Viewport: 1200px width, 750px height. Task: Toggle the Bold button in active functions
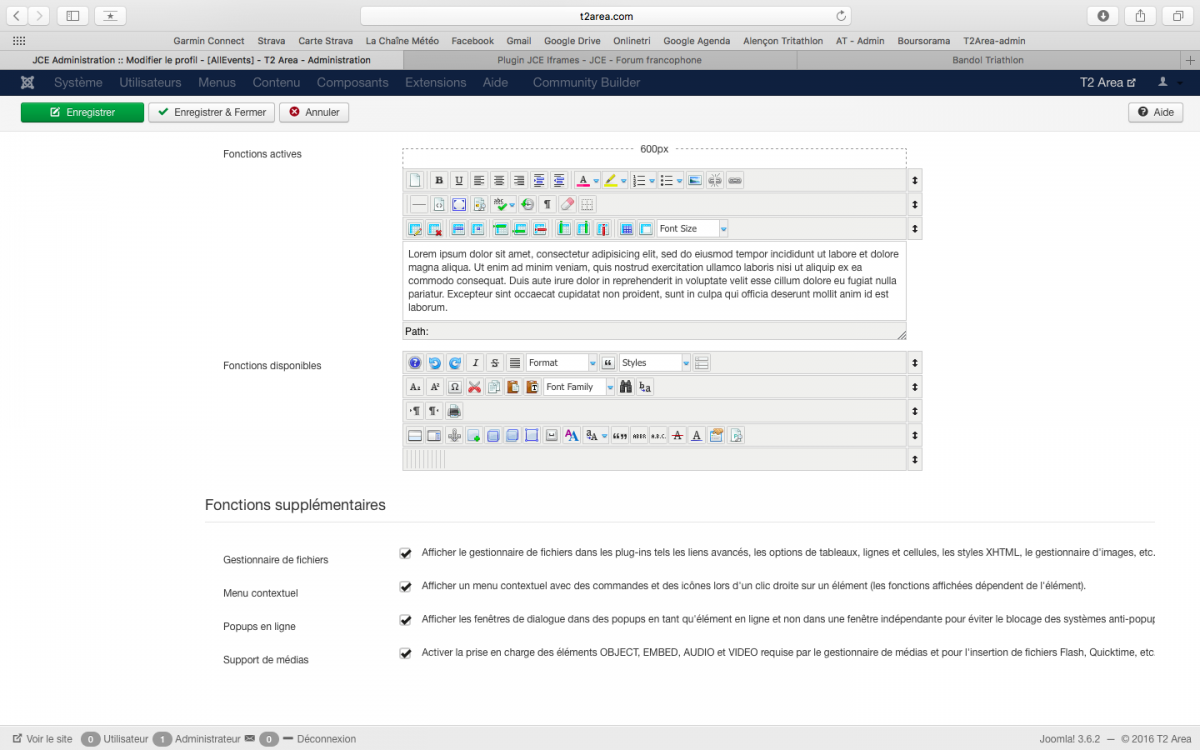tap(439, 180)
